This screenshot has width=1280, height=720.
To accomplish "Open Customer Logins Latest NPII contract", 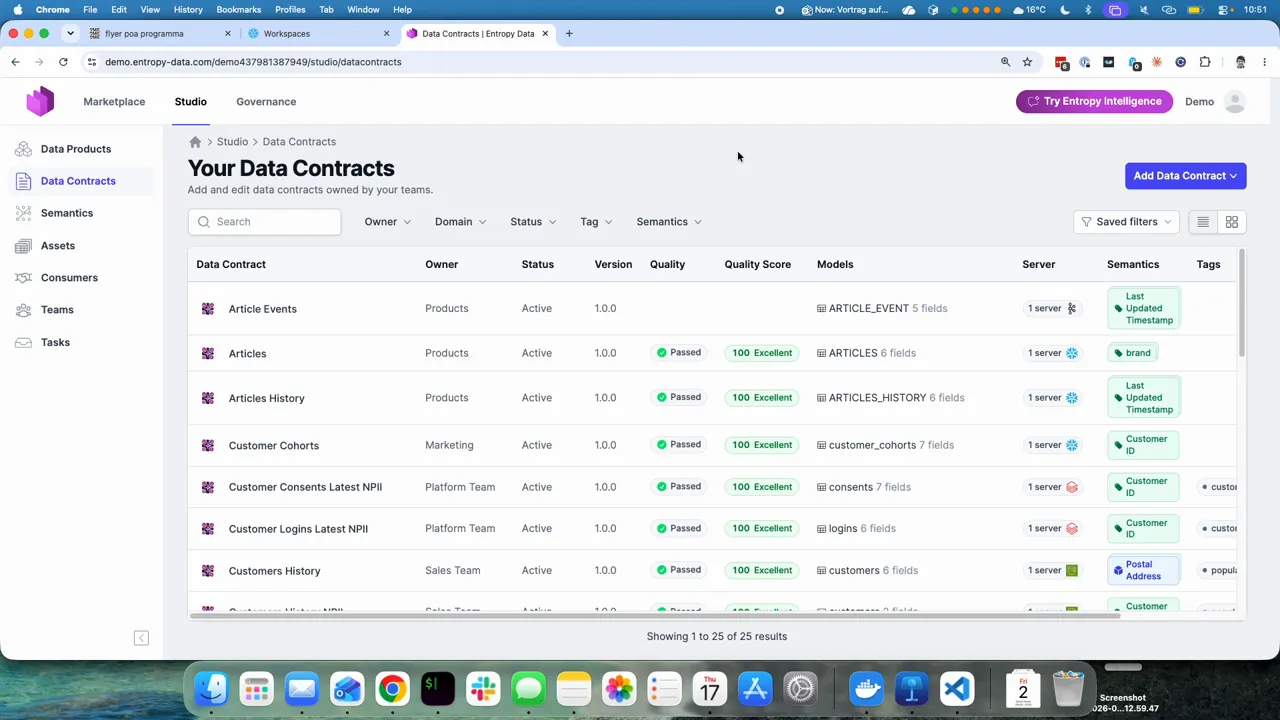I will (298, 529).
